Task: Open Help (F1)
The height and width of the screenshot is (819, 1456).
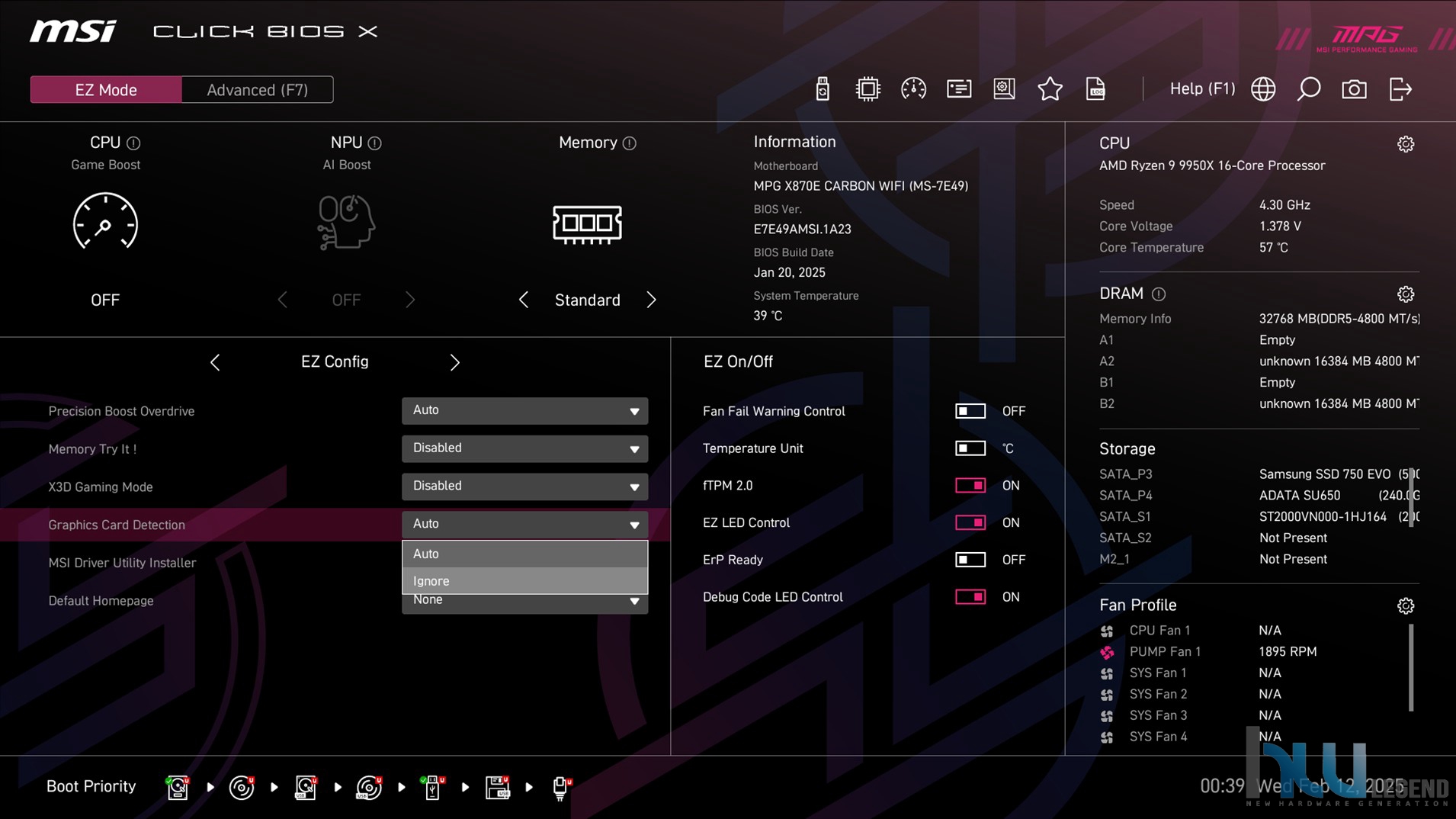Action: [x=1202, y=89]
